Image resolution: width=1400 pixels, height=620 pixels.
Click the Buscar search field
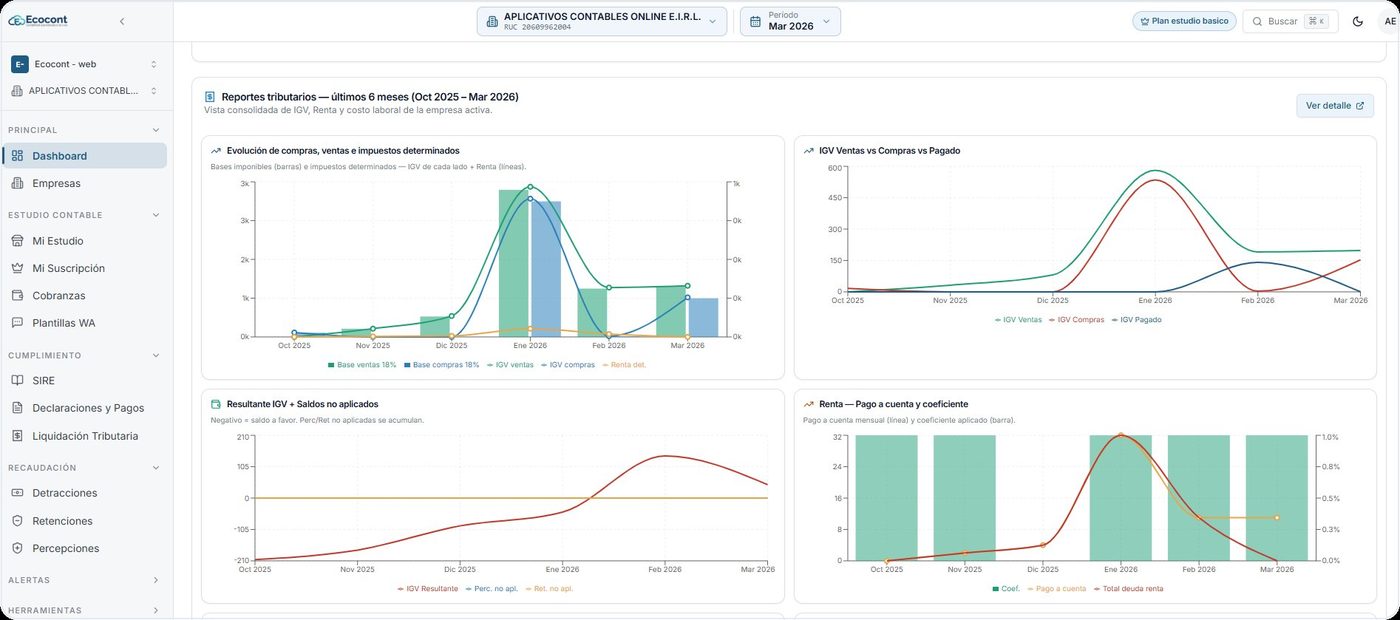click(1290, 21)
